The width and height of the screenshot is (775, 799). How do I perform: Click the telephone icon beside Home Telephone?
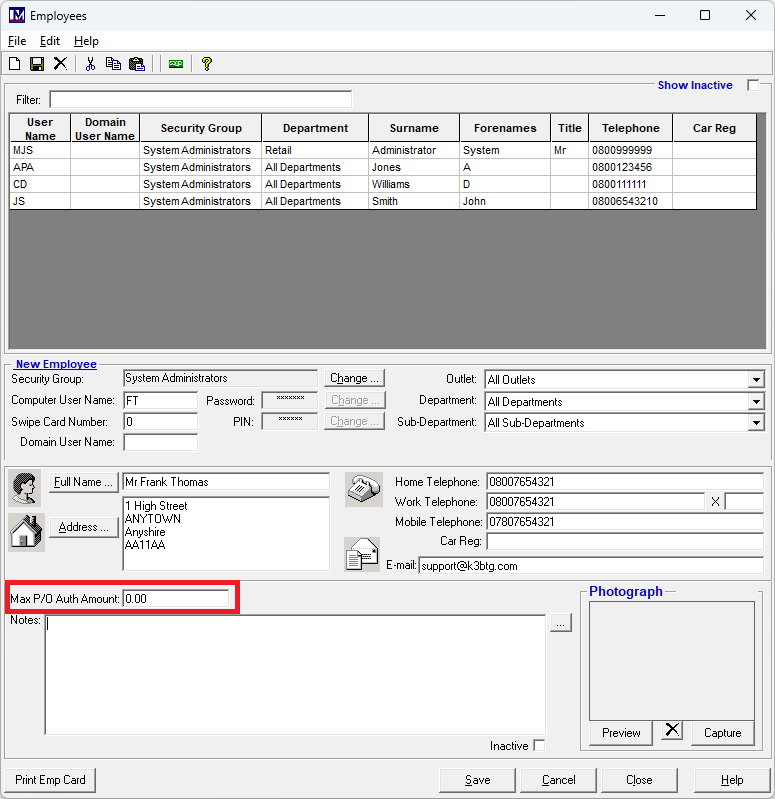[363, 489]
